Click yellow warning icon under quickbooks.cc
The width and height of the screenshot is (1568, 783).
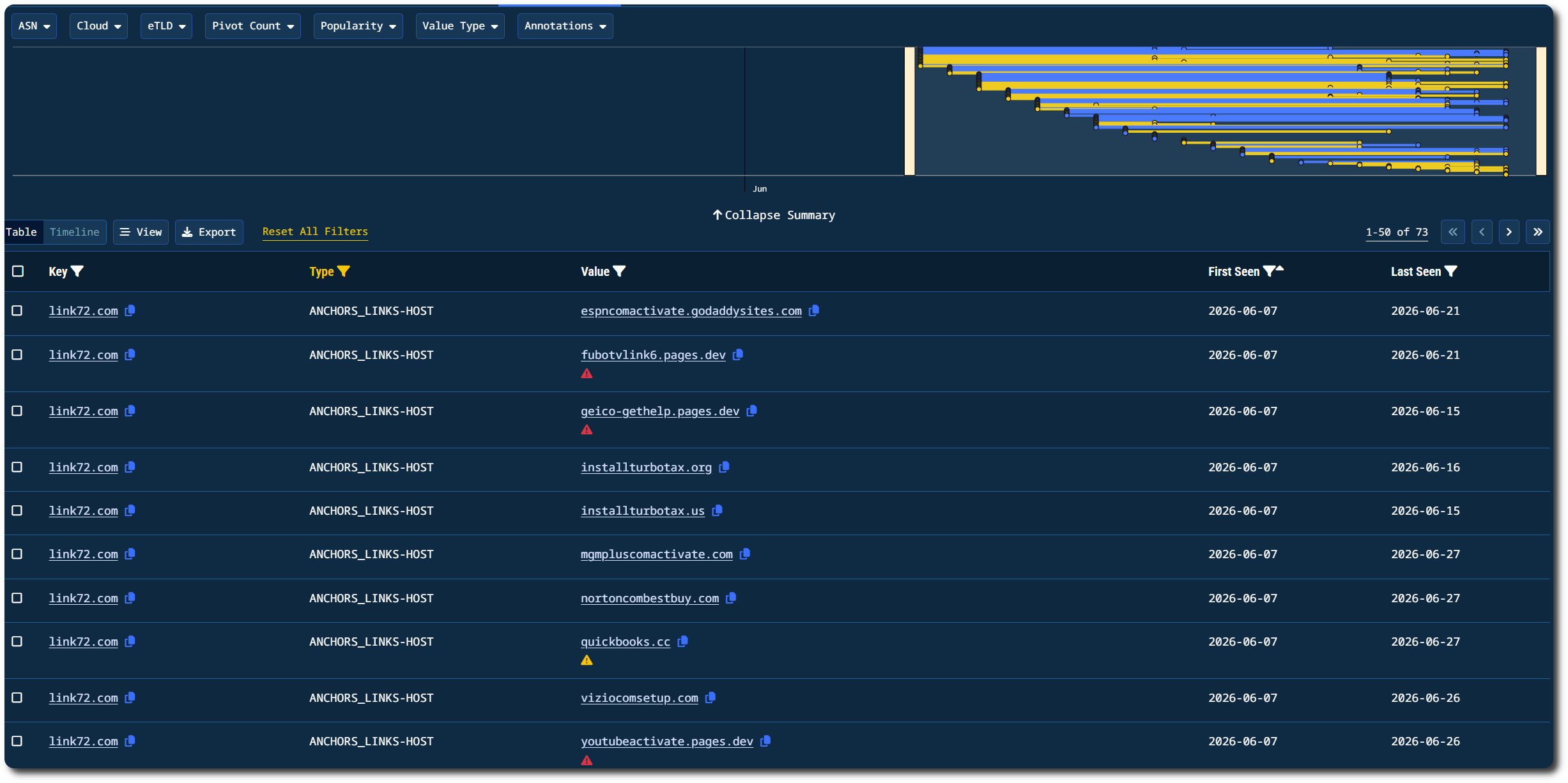[587, 660]
